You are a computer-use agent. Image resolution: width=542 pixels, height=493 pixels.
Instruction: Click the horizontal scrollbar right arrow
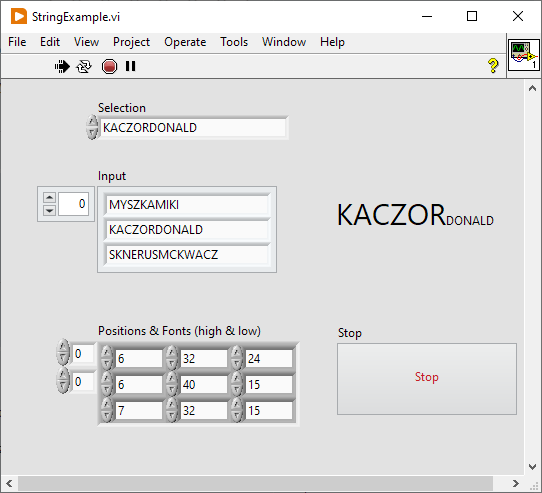[x=516, y=483]
